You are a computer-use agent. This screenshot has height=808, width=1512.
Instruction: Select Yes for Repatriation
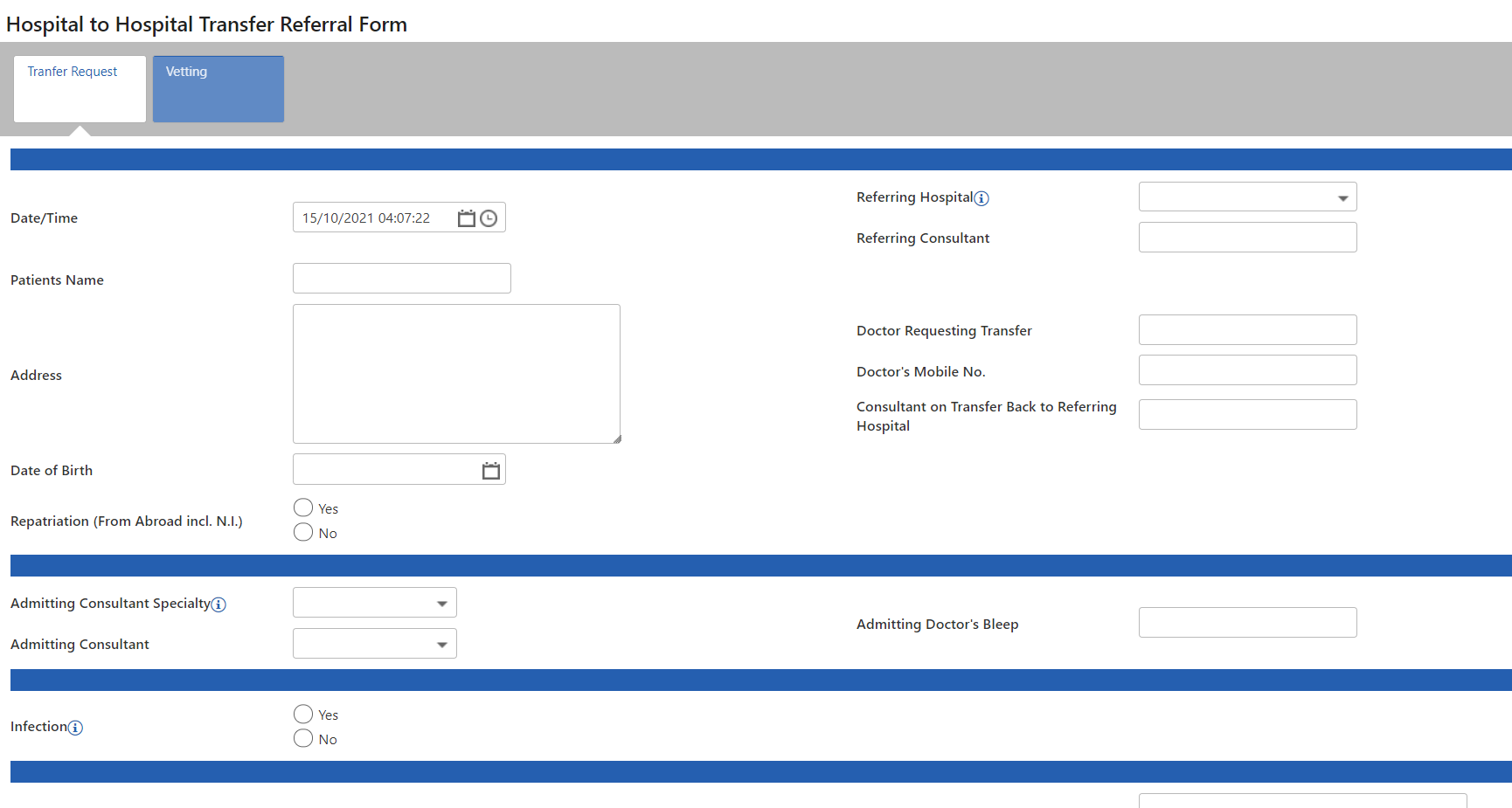tap(302, 507)
